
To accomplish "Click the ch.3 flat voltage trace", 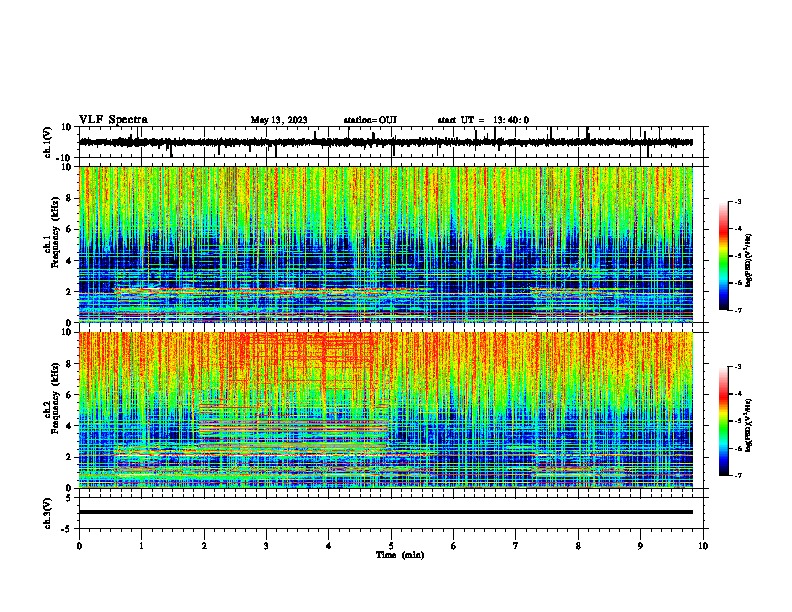I will (x=386, y=512).
